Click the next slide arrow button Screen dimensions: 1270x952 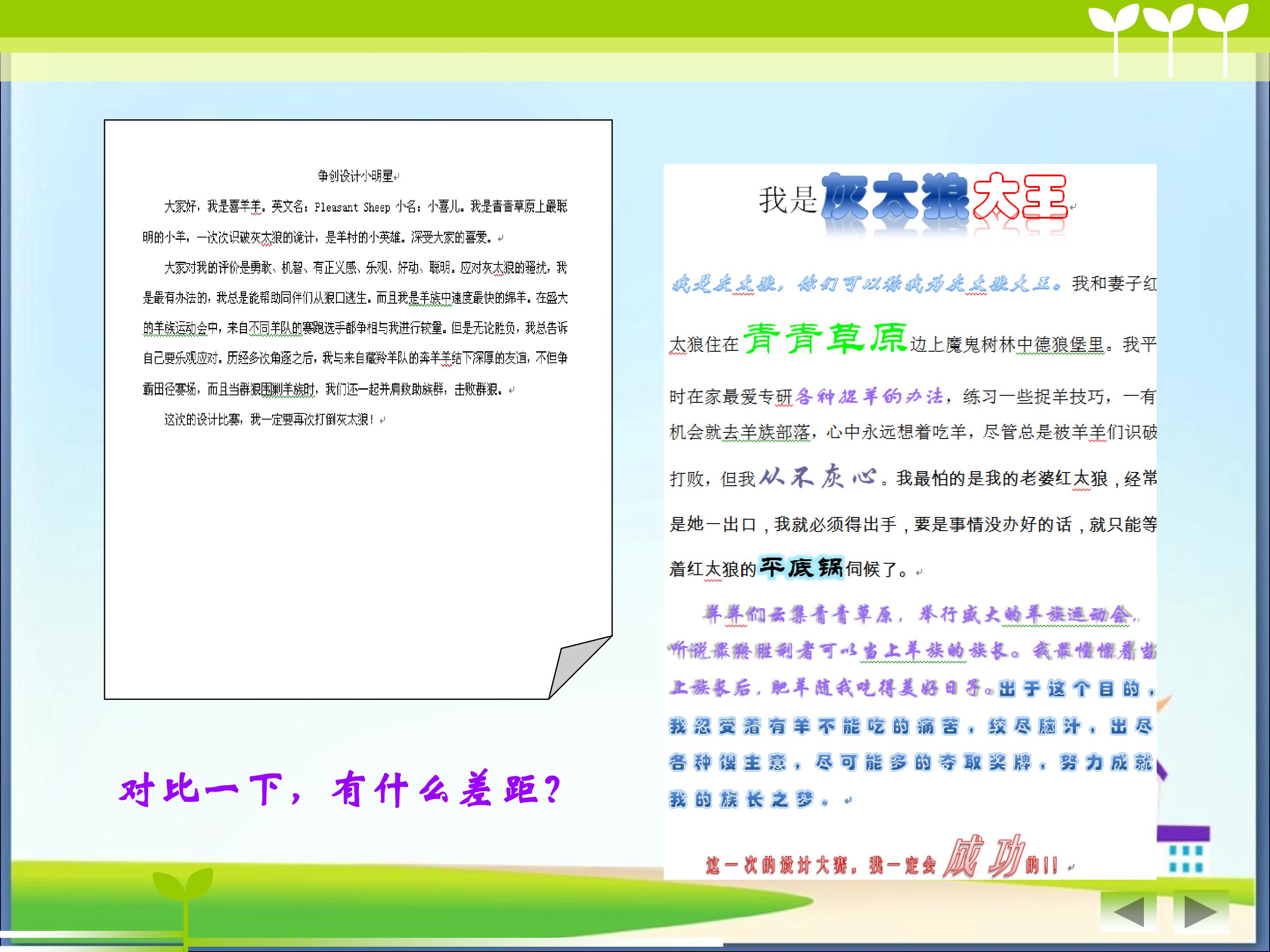pyautogui.click(x=1200, y=911)
